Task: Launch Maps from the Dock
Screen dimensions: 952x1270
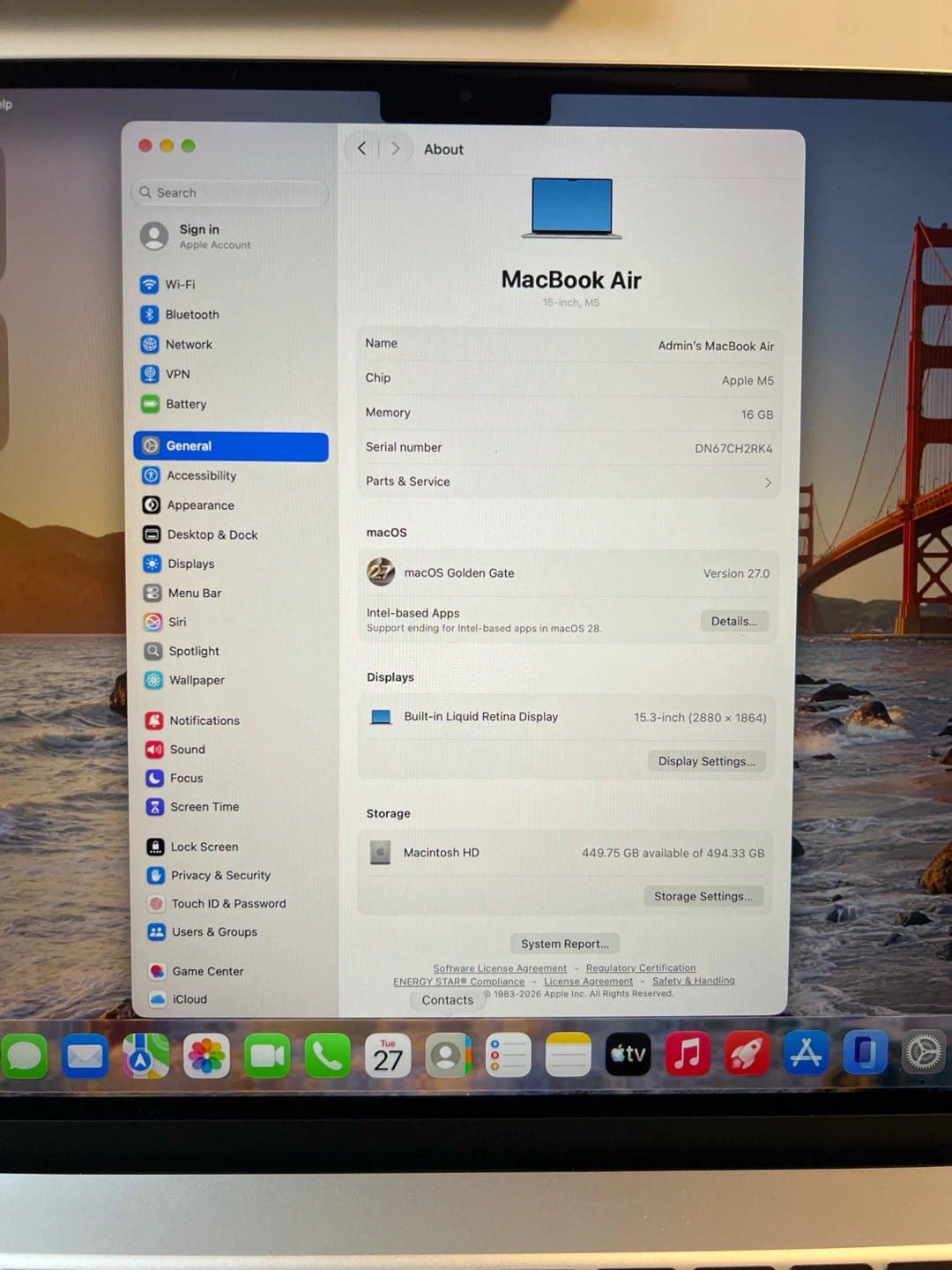Action: point(145,1056)
